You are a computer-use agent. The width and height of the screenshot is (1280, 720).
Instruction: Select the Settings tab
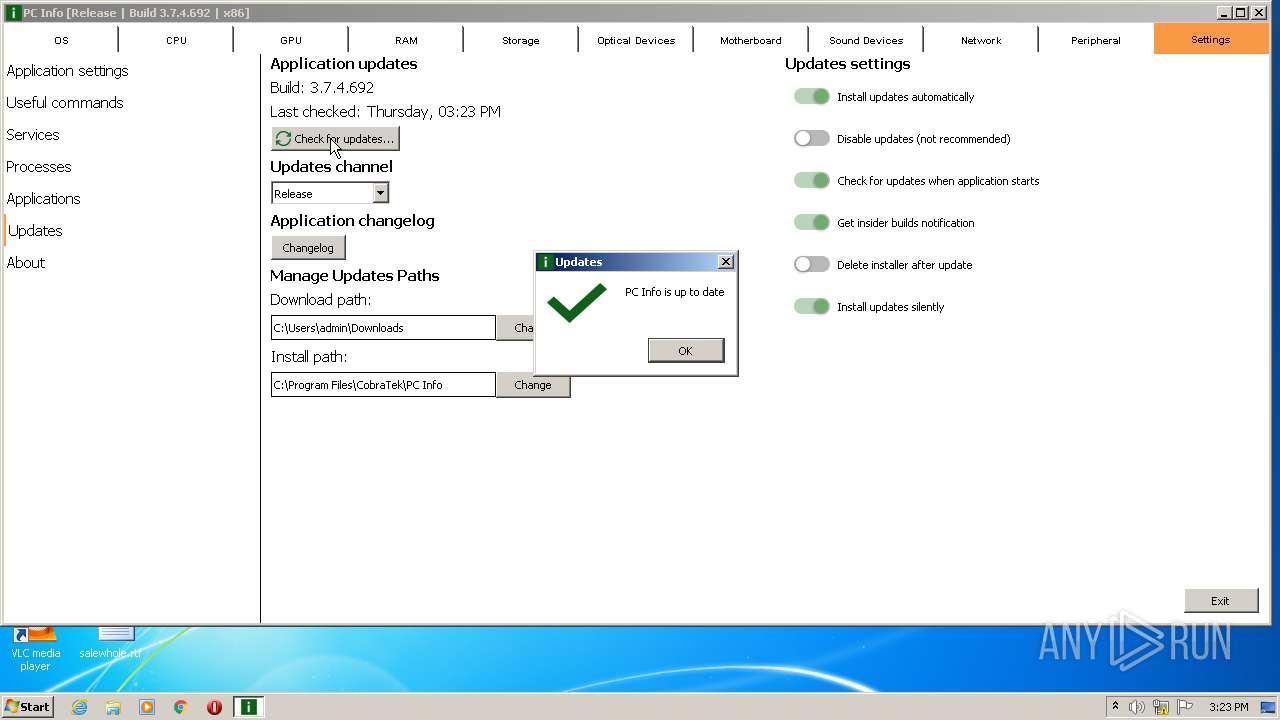tap(1211, 40)
